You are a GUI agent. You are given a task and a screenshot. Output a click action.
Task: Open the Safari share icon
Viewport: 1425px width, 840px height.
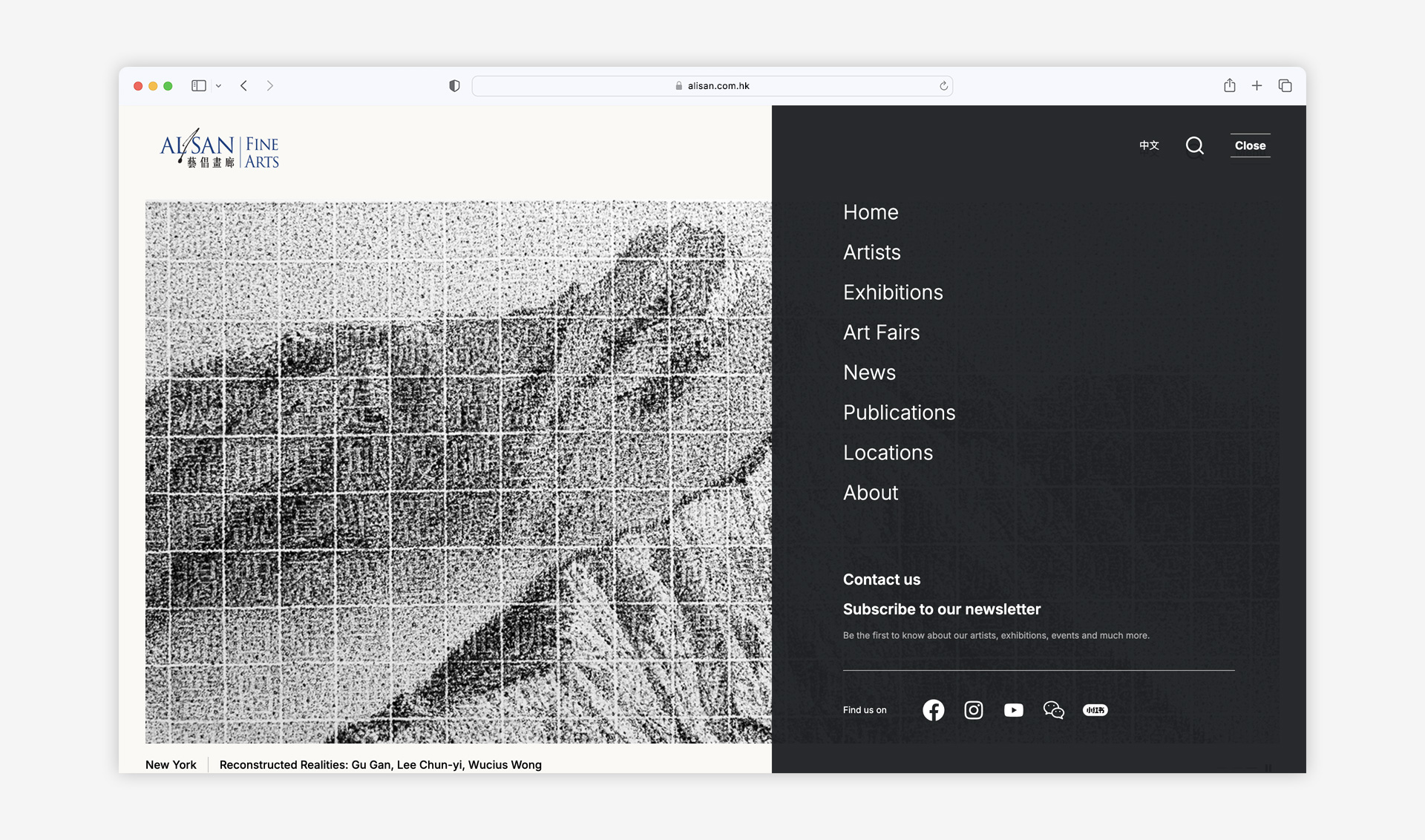[1230, 85]
